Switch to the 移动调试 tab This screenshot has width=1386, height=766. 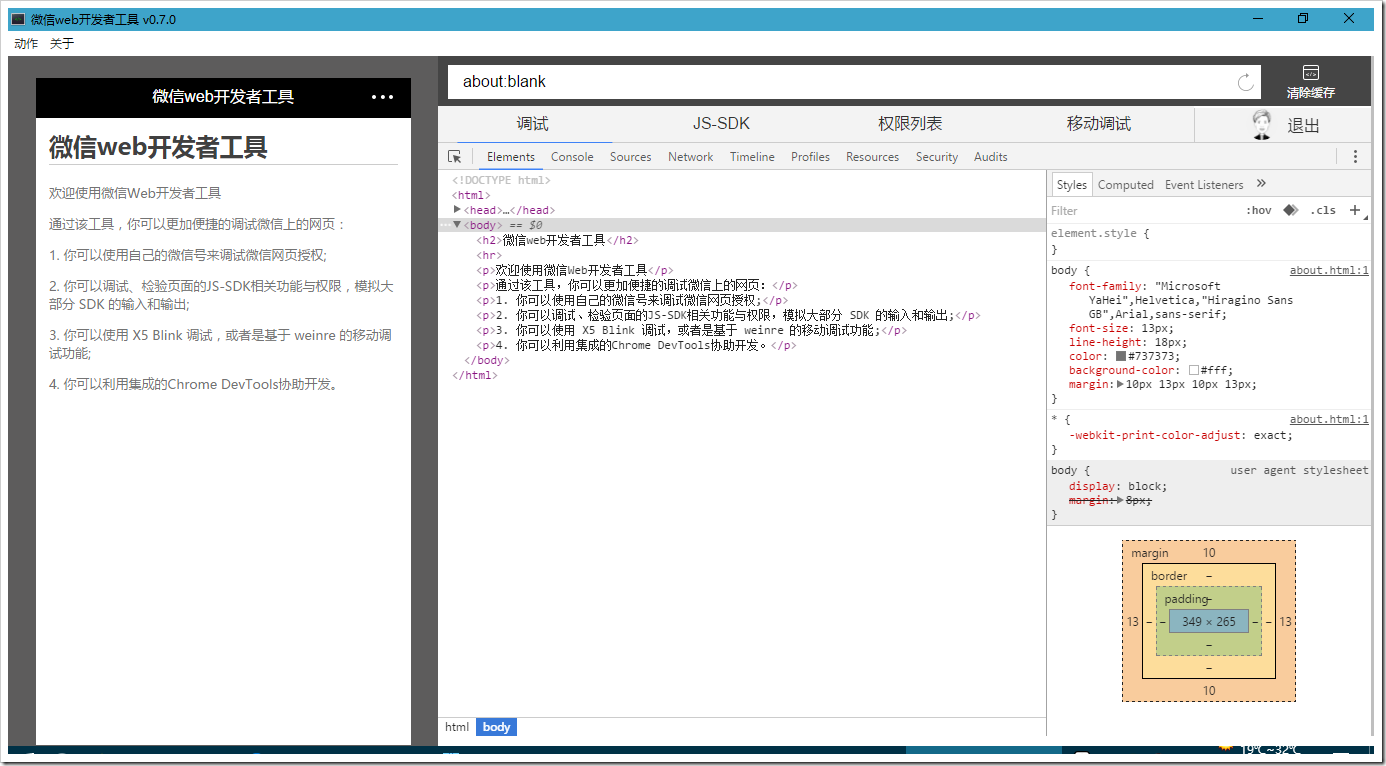(x=1099, y=125)
